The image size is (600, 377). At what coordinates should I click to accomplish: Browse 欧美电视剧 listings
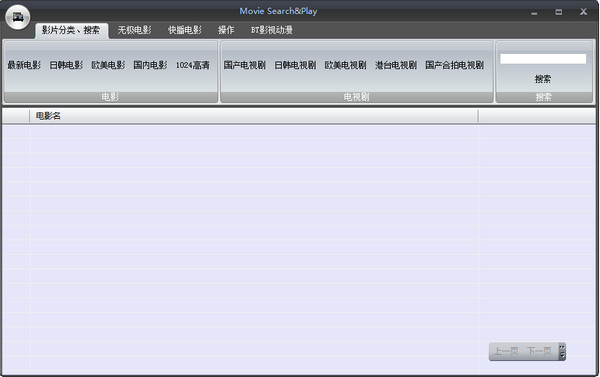345,65
